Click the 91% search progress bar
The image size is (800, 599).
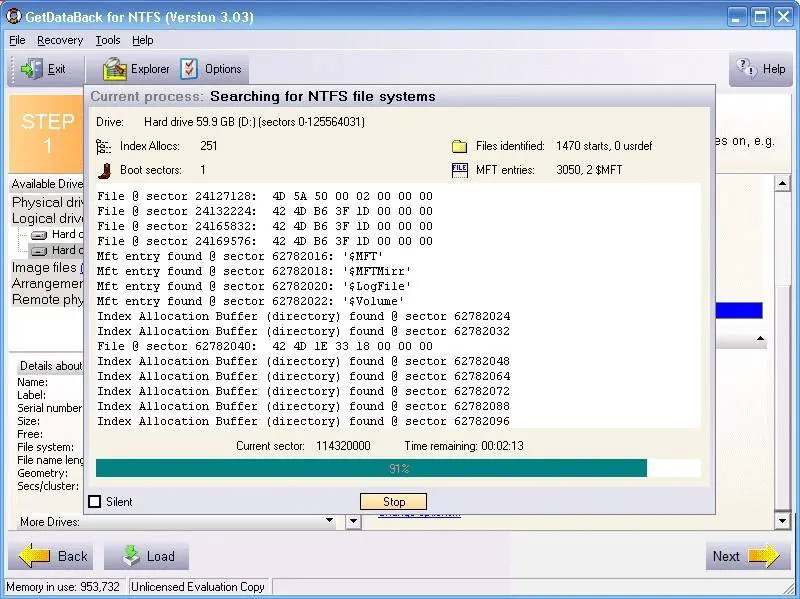(398, 468)
